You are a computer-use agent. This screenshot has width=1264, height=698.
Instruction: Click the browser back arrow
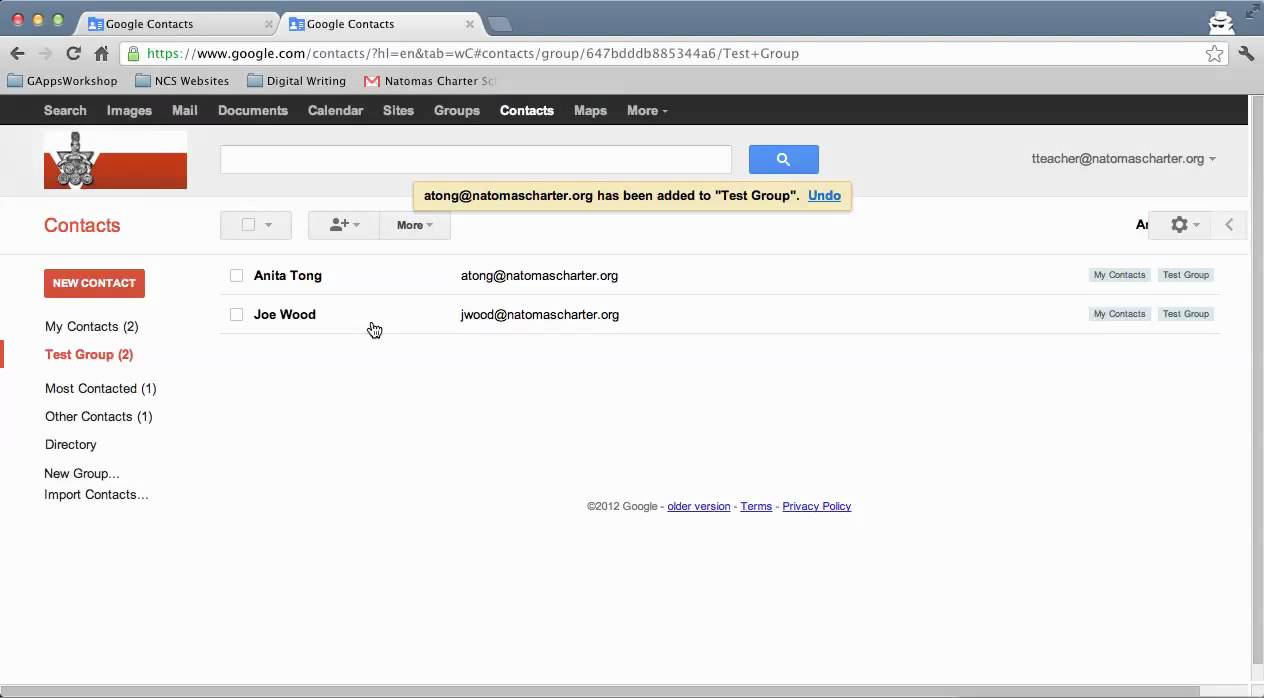pos(17,54)
